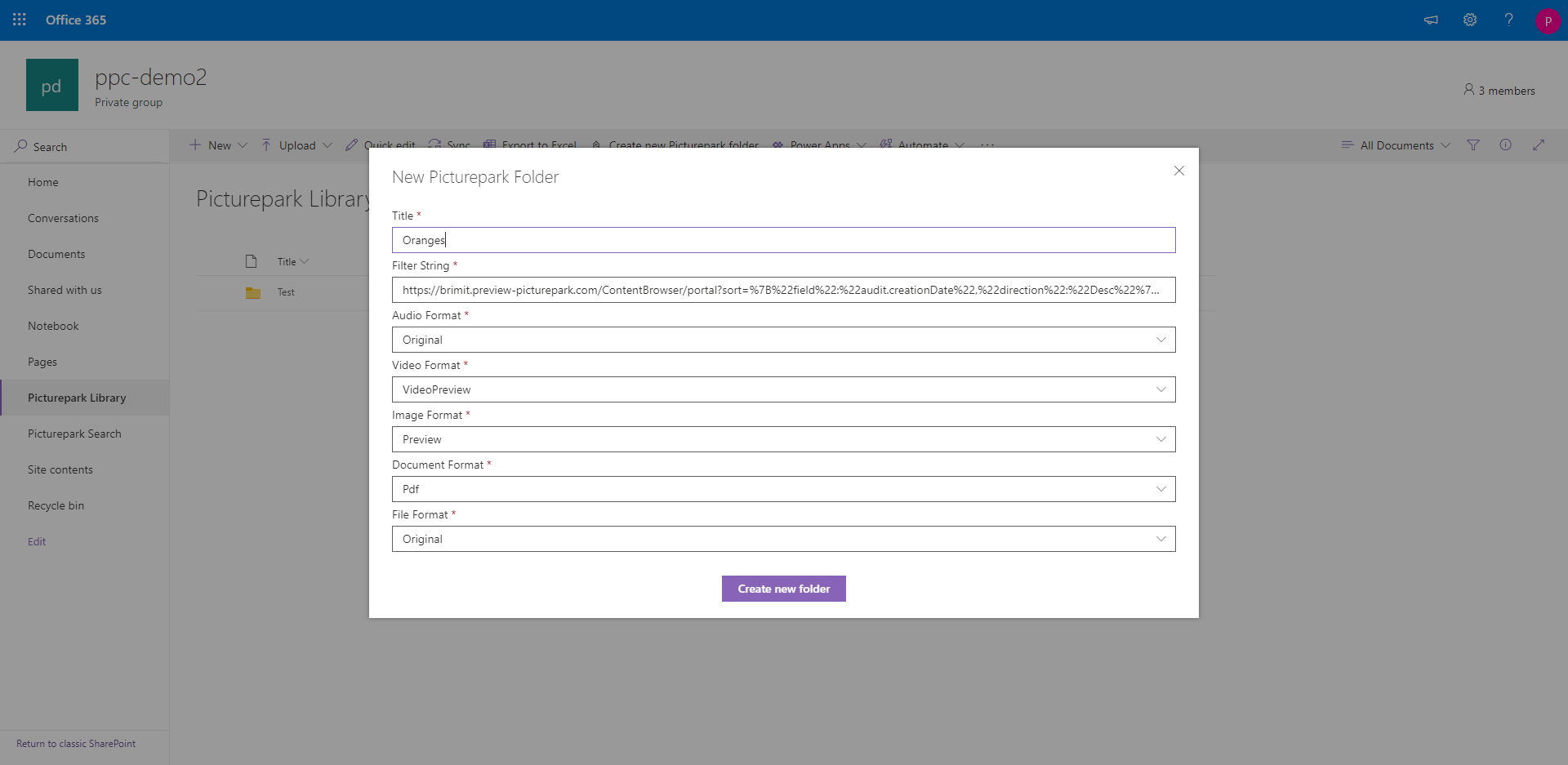Click the 3 members link
This screenshot has width=1568, height=765.
coord(1507,91)
